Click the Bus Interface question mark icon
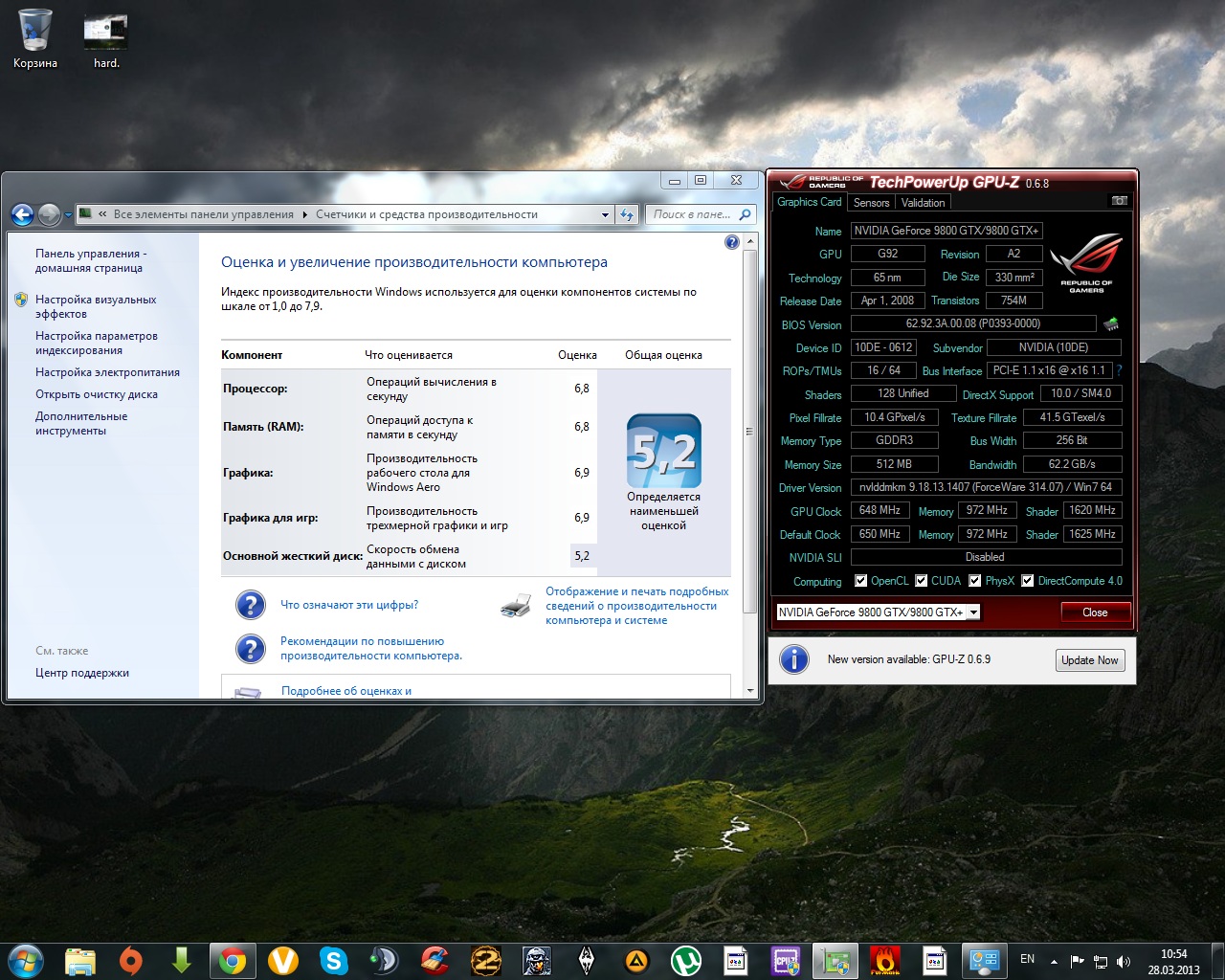This screenshot has height=980, width=1225. pyautogui.click(x=1119, y=370)
